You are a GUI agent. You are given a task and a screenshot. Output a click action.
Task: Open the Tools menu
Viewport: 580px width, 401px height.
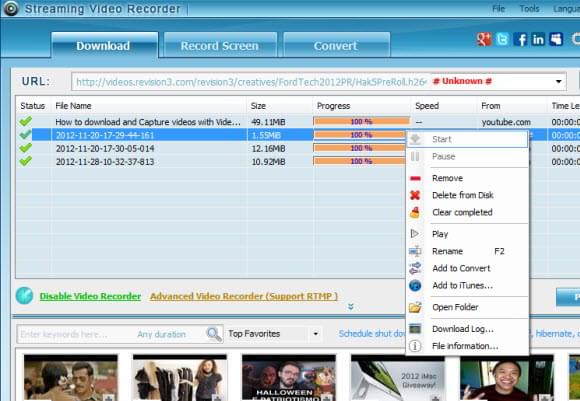tap(529, 9)
